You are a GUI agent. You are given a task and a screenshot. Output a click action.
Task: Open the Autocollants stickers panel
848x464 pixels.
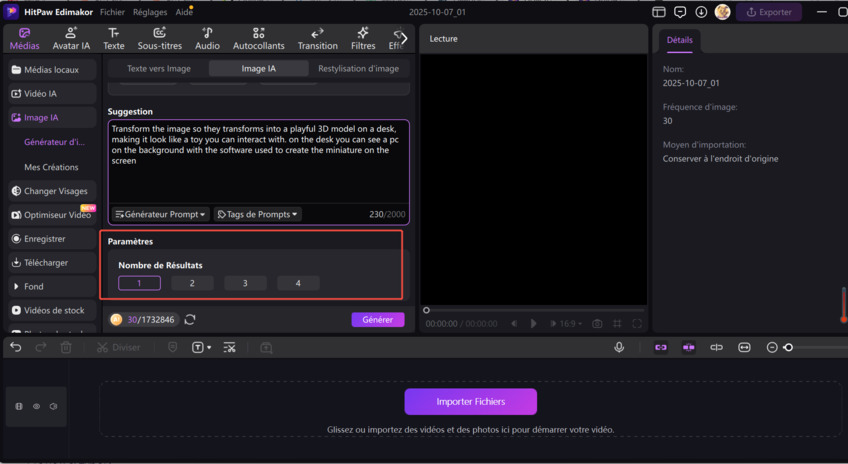pyautogui.click(x=258, y=38)
